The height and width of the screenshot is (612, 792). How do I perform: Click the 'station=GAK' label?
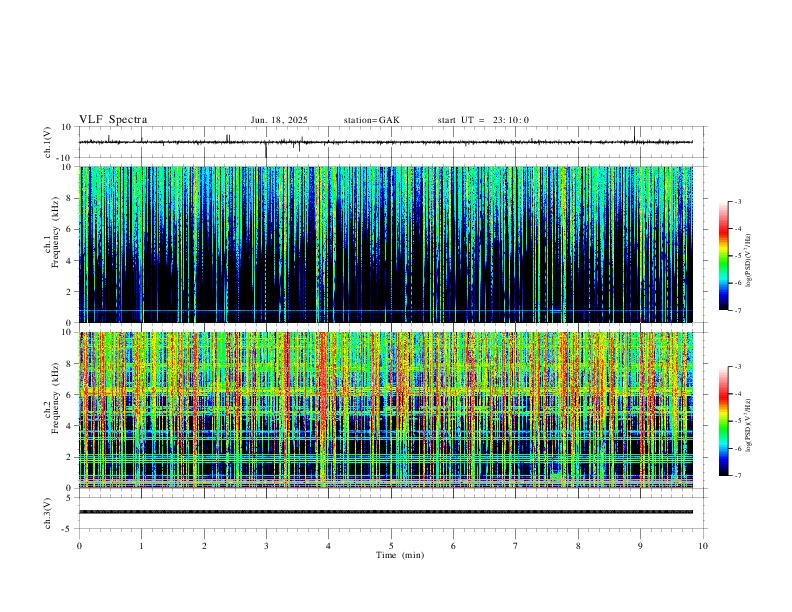(x=371, y=120)
